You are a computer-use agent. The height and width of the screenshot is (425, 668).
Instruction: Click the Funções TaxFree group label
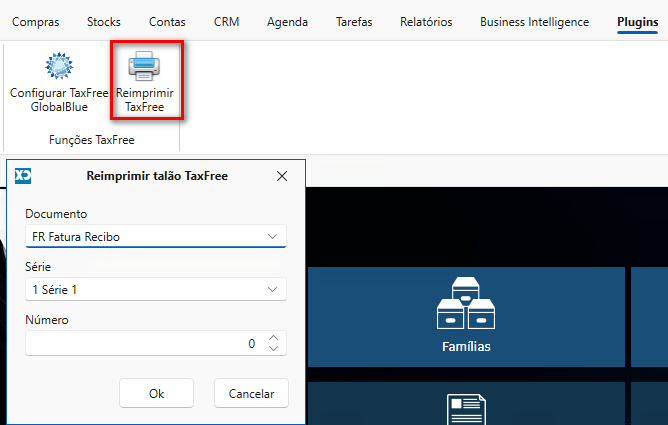point(92,140)
